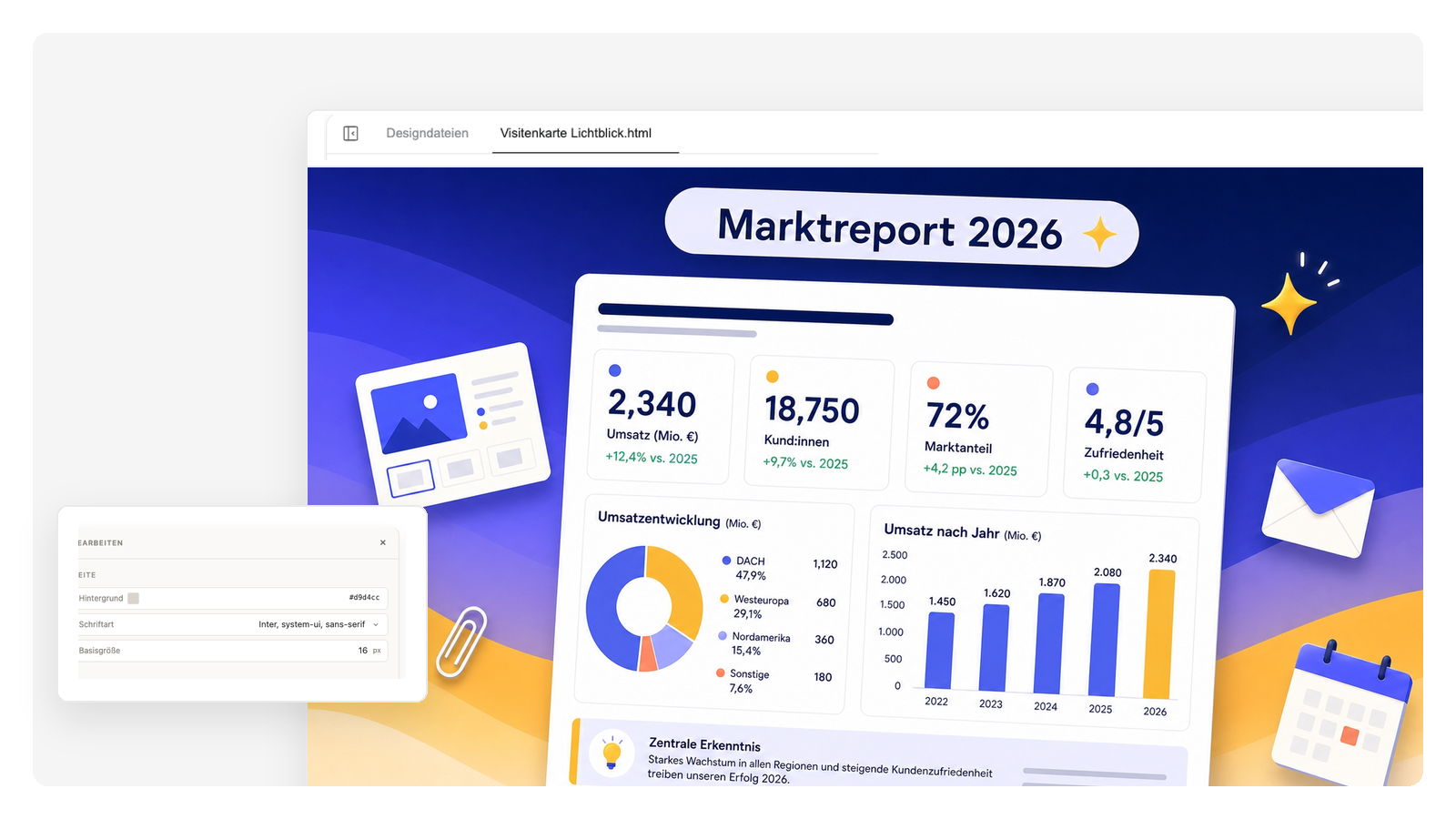This screenshot has height=819, width=1456.
Task: Select the lightbulb icon by Zentrale Erkenntnis
Action: (x=612, y=753)
